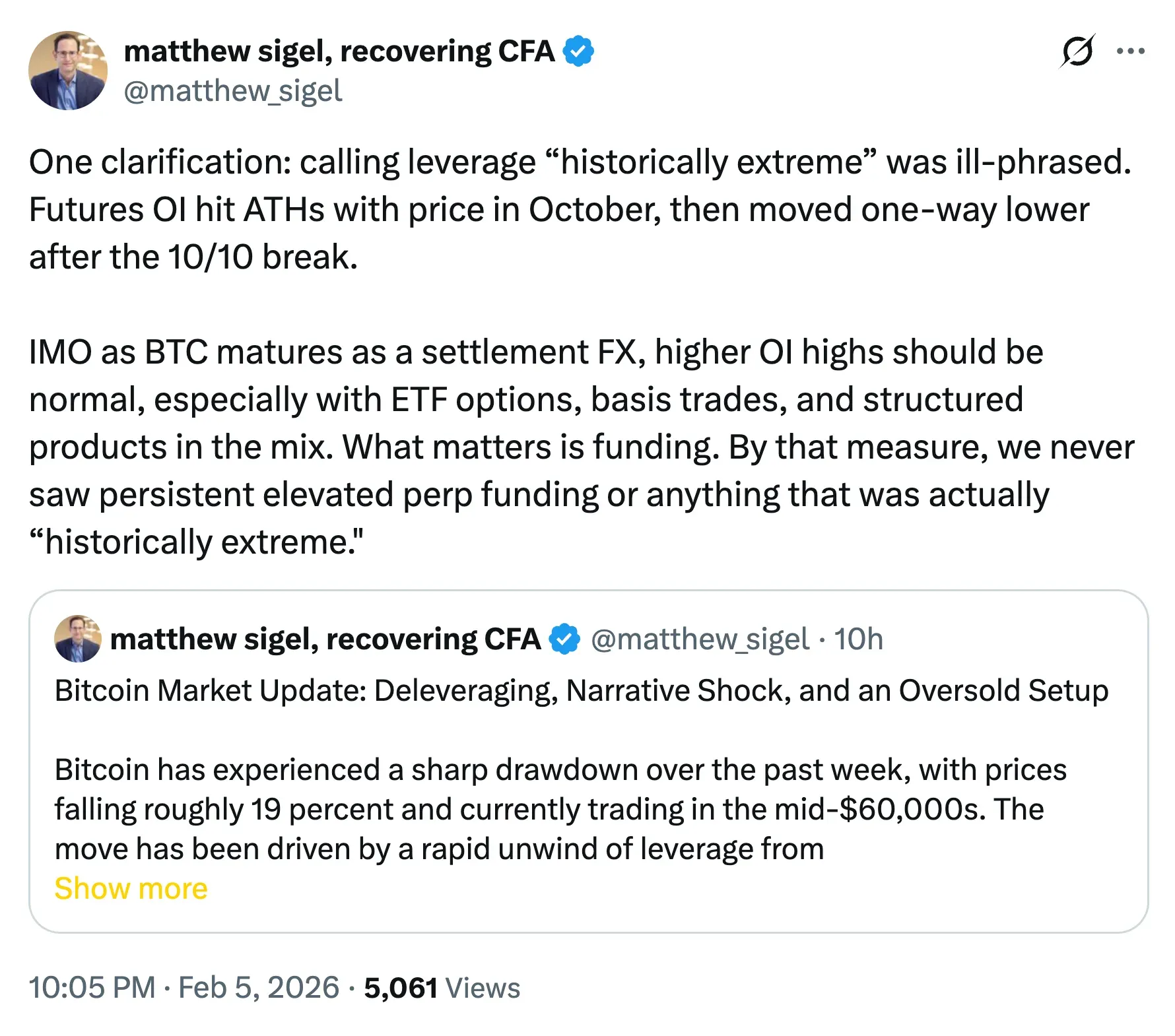
Task: Open the @matthew_sigel handle in the quoted tweet
Action: coord(700,639)
